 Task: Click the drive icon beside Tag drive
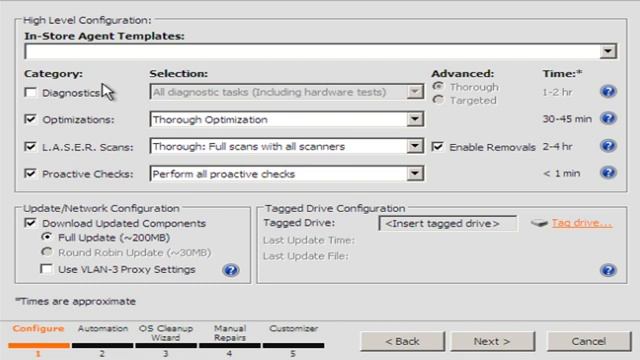coord(539,223)
